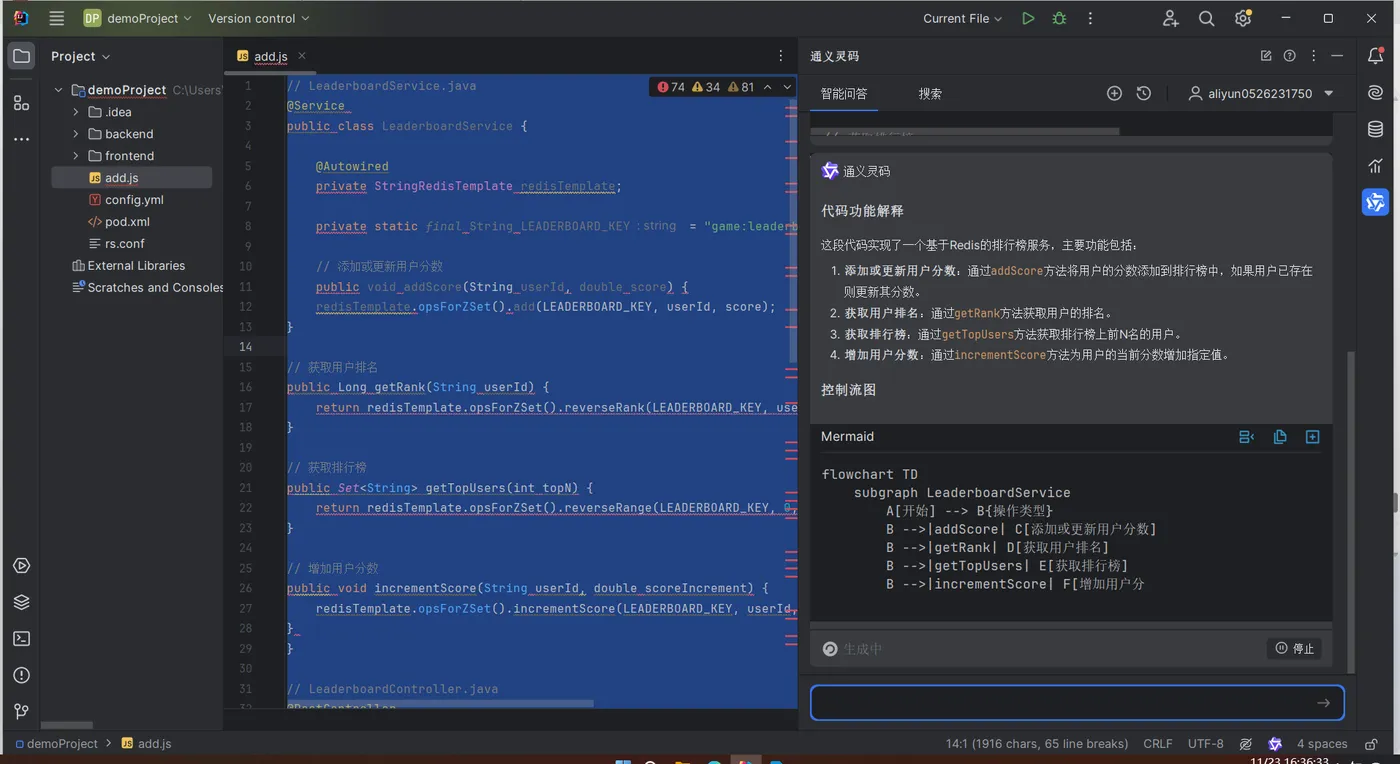Screen dimensions: 1400x764
Task: Open help question-mark icon in Tongyi panel
Action: coord(1290,56)
